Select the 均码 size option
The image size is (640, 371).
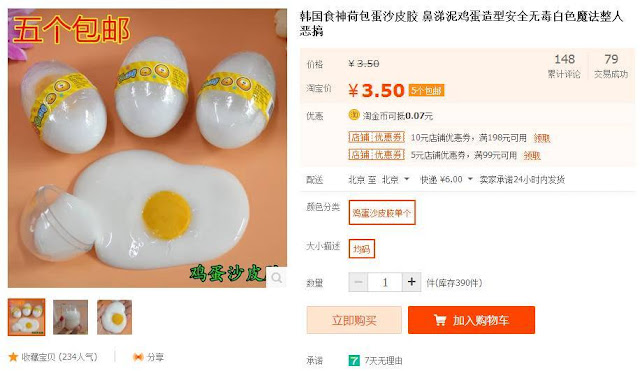362,249
